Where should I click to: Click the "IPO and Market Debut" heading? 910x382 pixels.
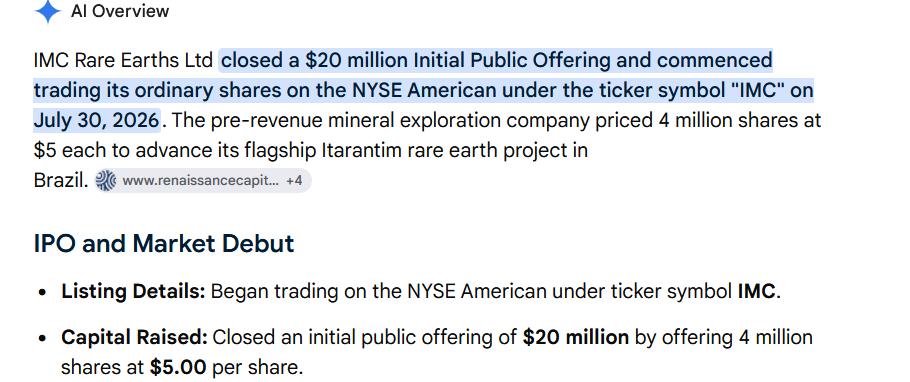(164, 244)
